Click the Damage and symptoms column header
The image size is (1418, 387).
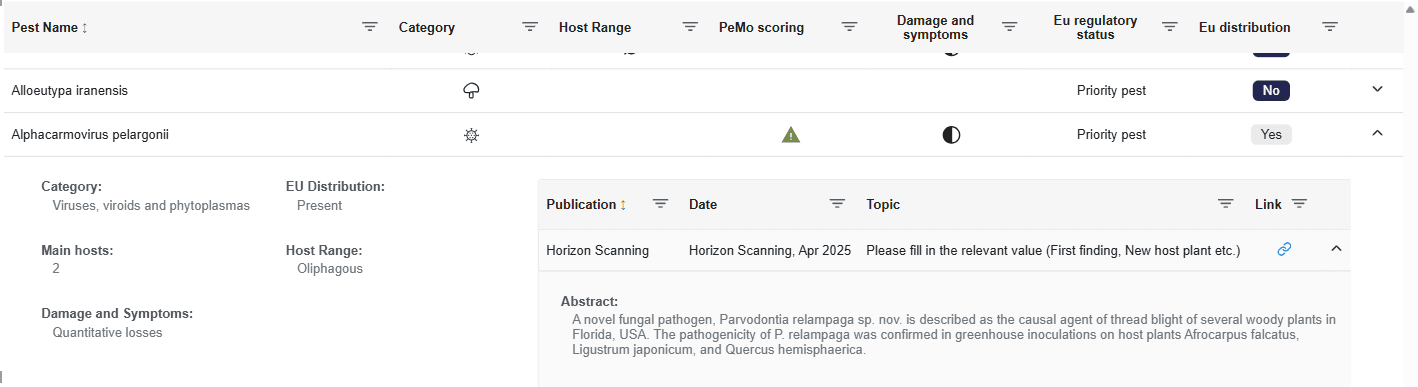pos(935,28)
